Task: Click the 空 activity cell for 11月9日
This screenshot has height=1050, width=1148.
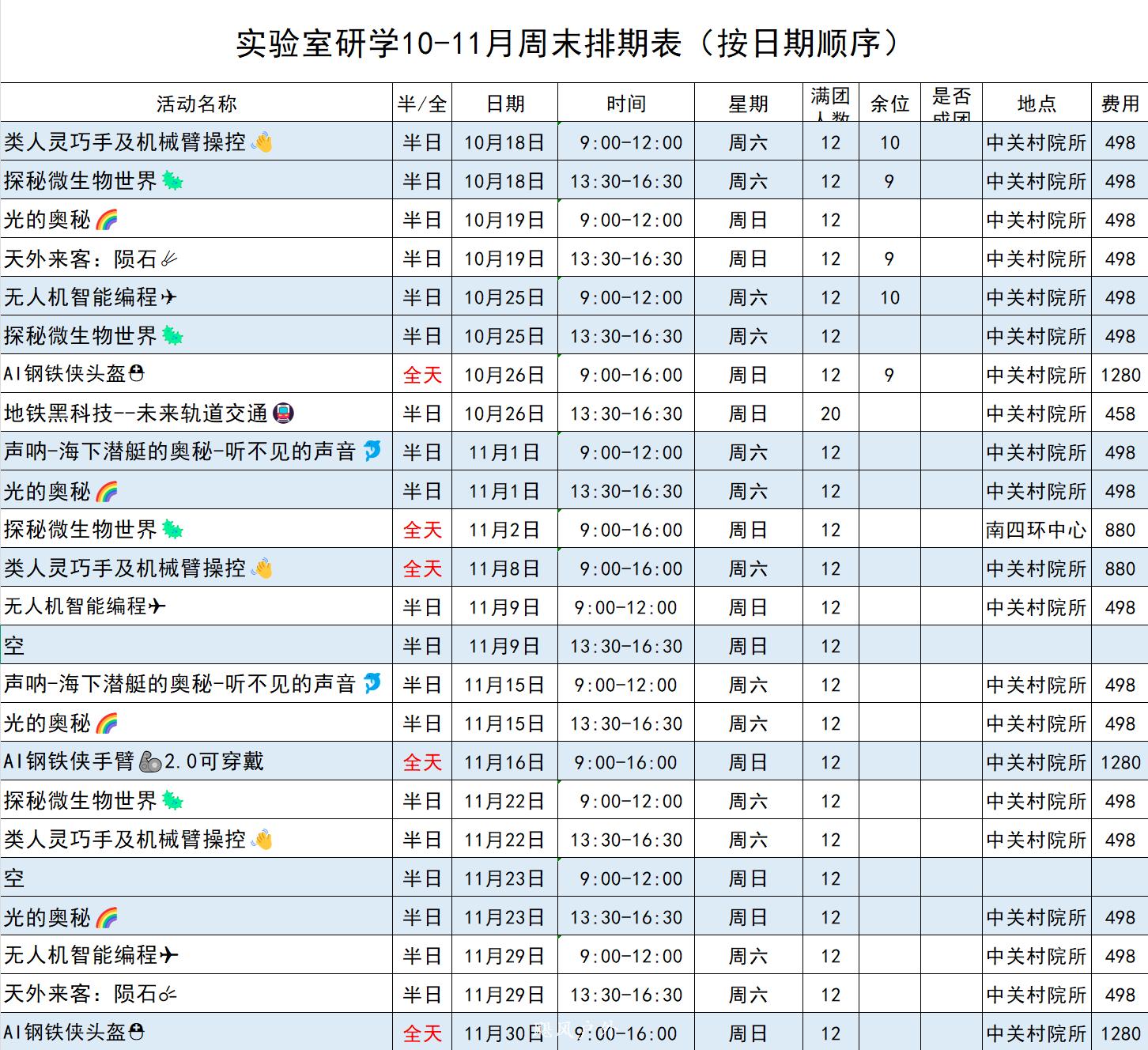Action: (196, 646)
